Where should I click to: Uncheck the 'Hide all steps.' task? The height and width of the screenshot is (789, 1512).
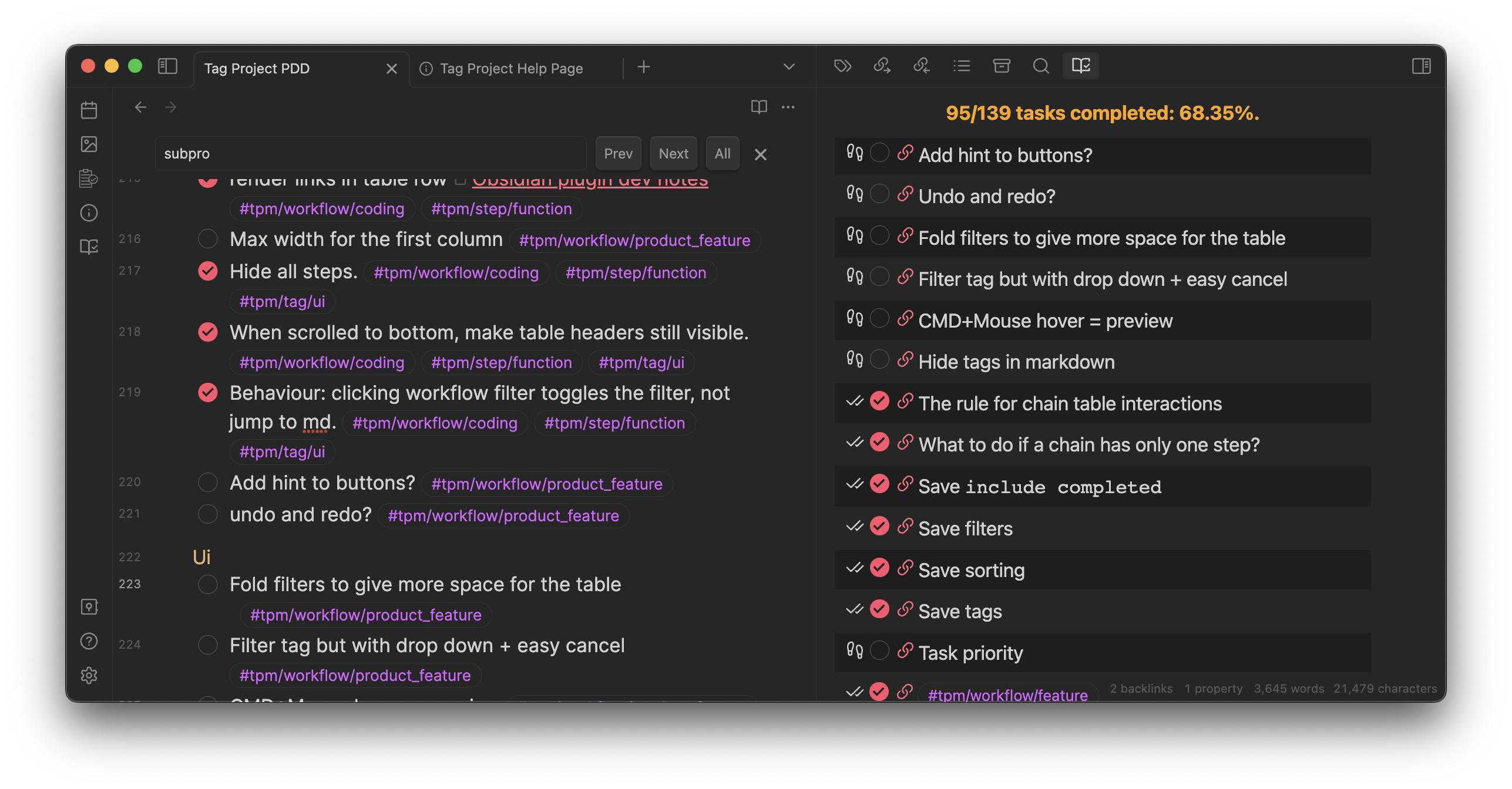pyautogui.click(x=207, y=271)
